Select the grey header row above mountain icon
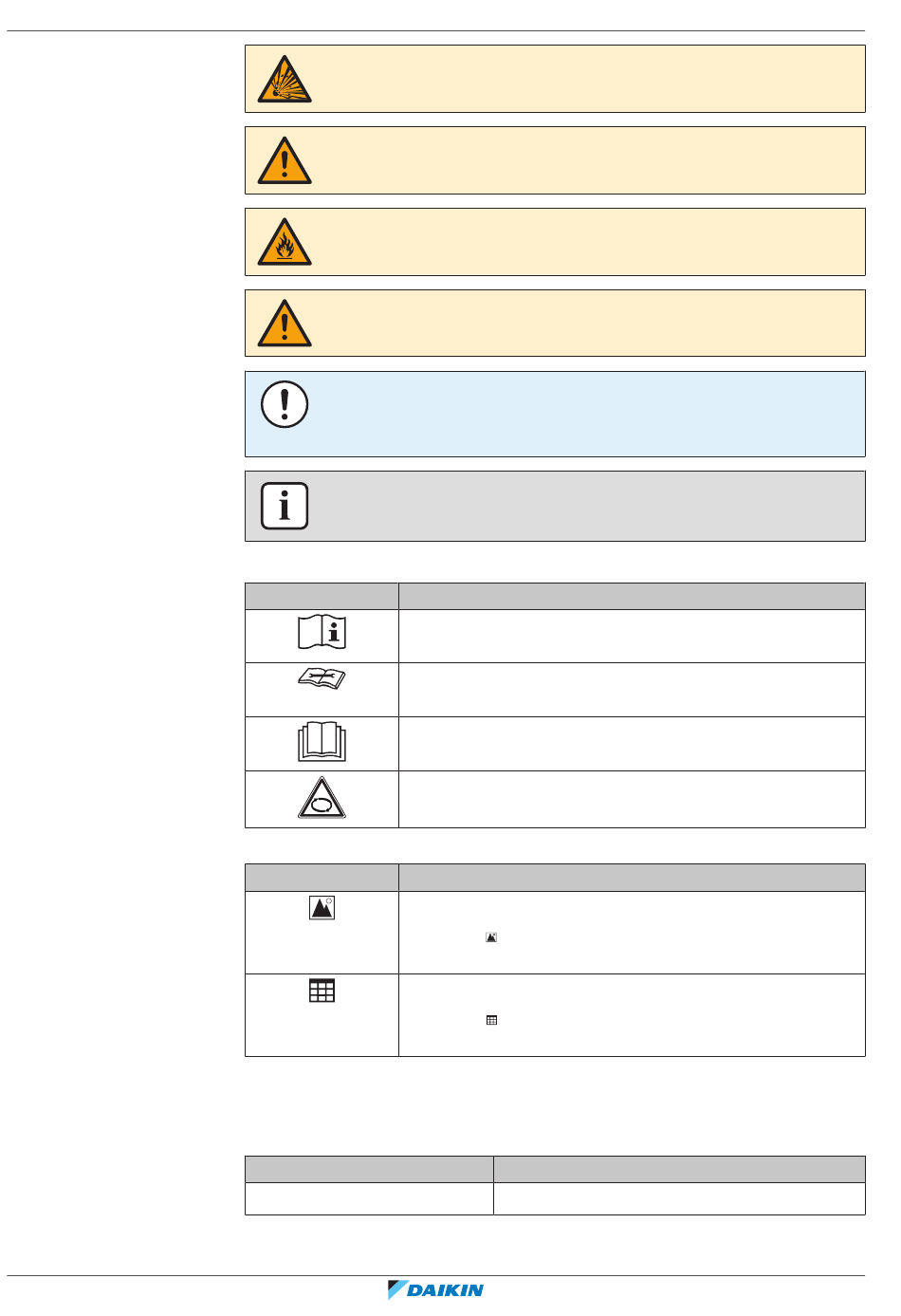Viewport: 901px width, 1316px height. 555,878
